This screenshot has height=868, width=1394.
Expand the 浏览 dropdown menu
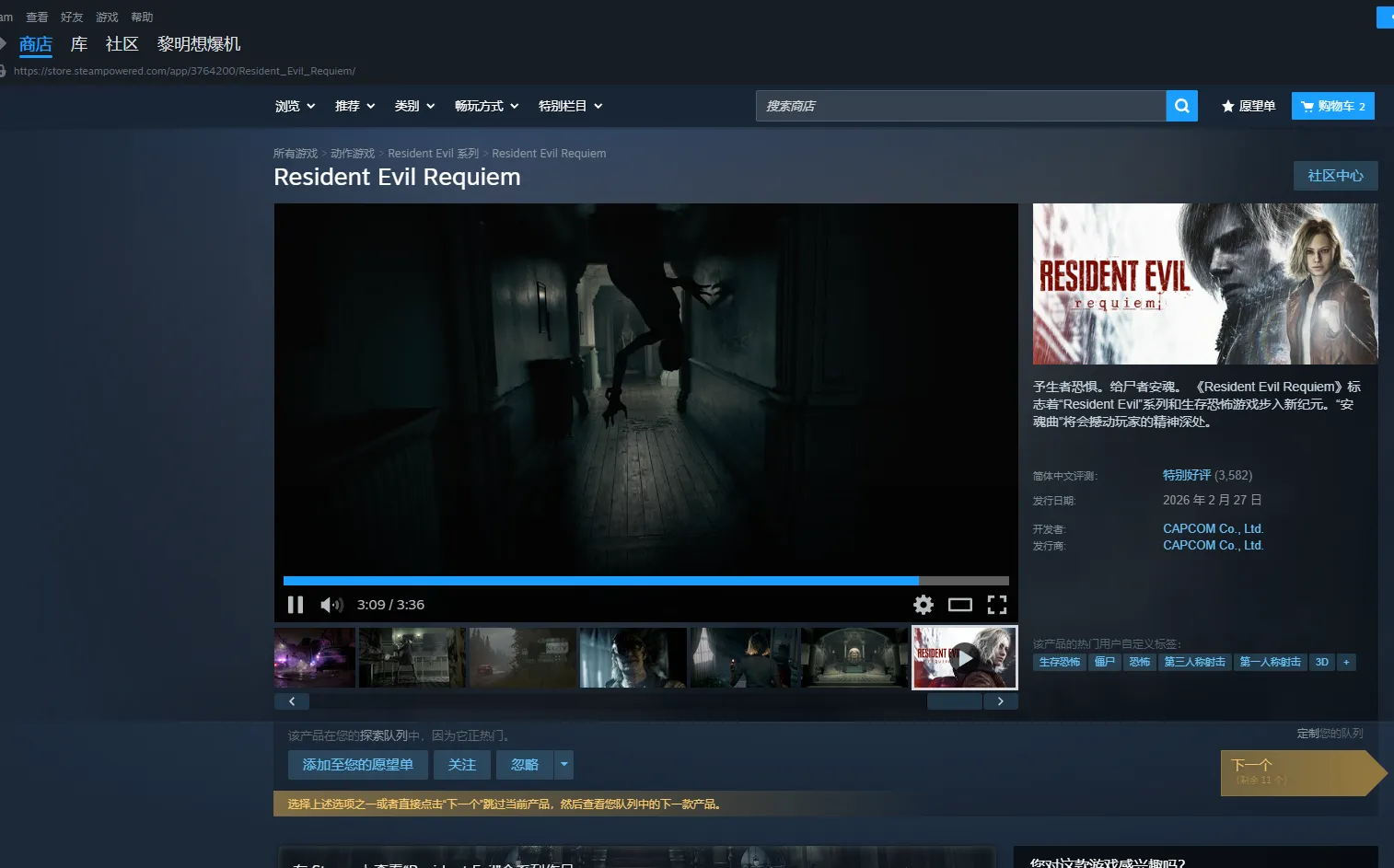(295, 106)
